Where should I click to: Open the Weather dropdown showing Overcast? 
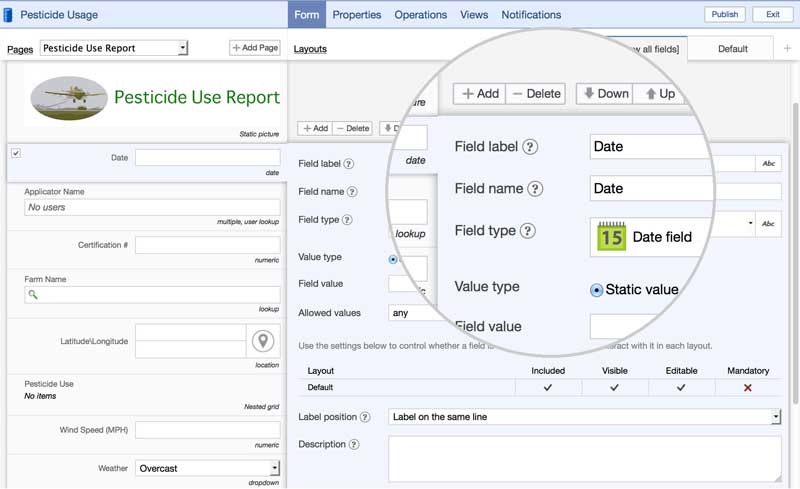click(x=207, y=468)
